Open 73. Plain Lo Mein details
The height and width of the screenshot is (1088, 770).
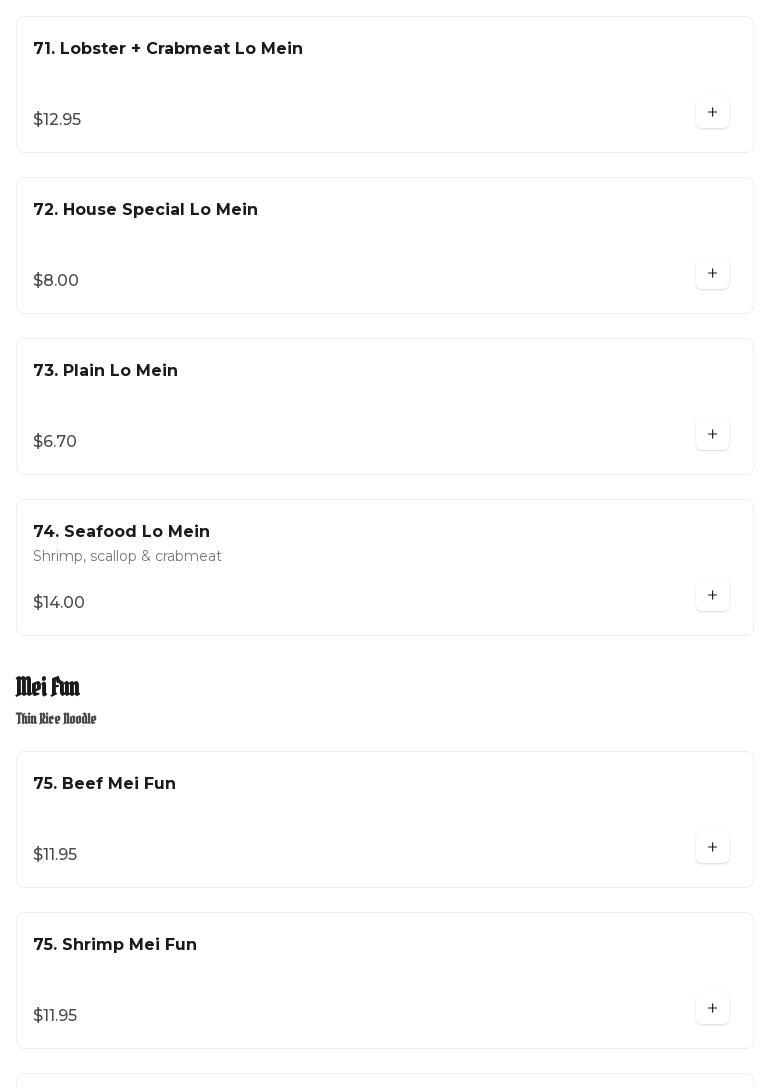coord(106,371)
